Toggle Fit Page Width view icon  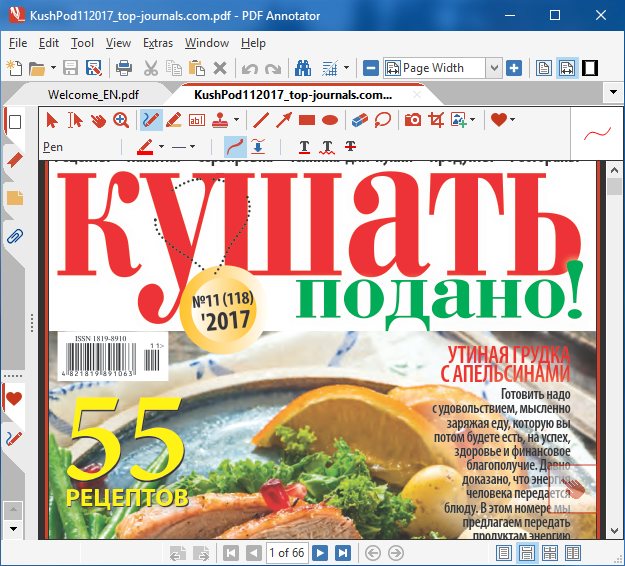tap(567, 68)
